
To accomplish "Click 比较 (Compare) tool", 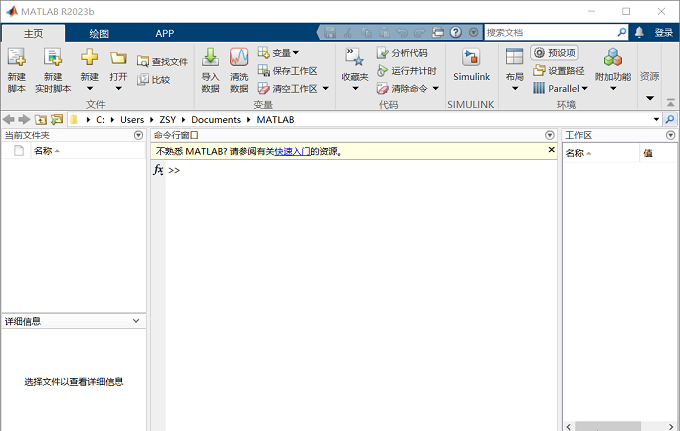I will pos(154,80).
